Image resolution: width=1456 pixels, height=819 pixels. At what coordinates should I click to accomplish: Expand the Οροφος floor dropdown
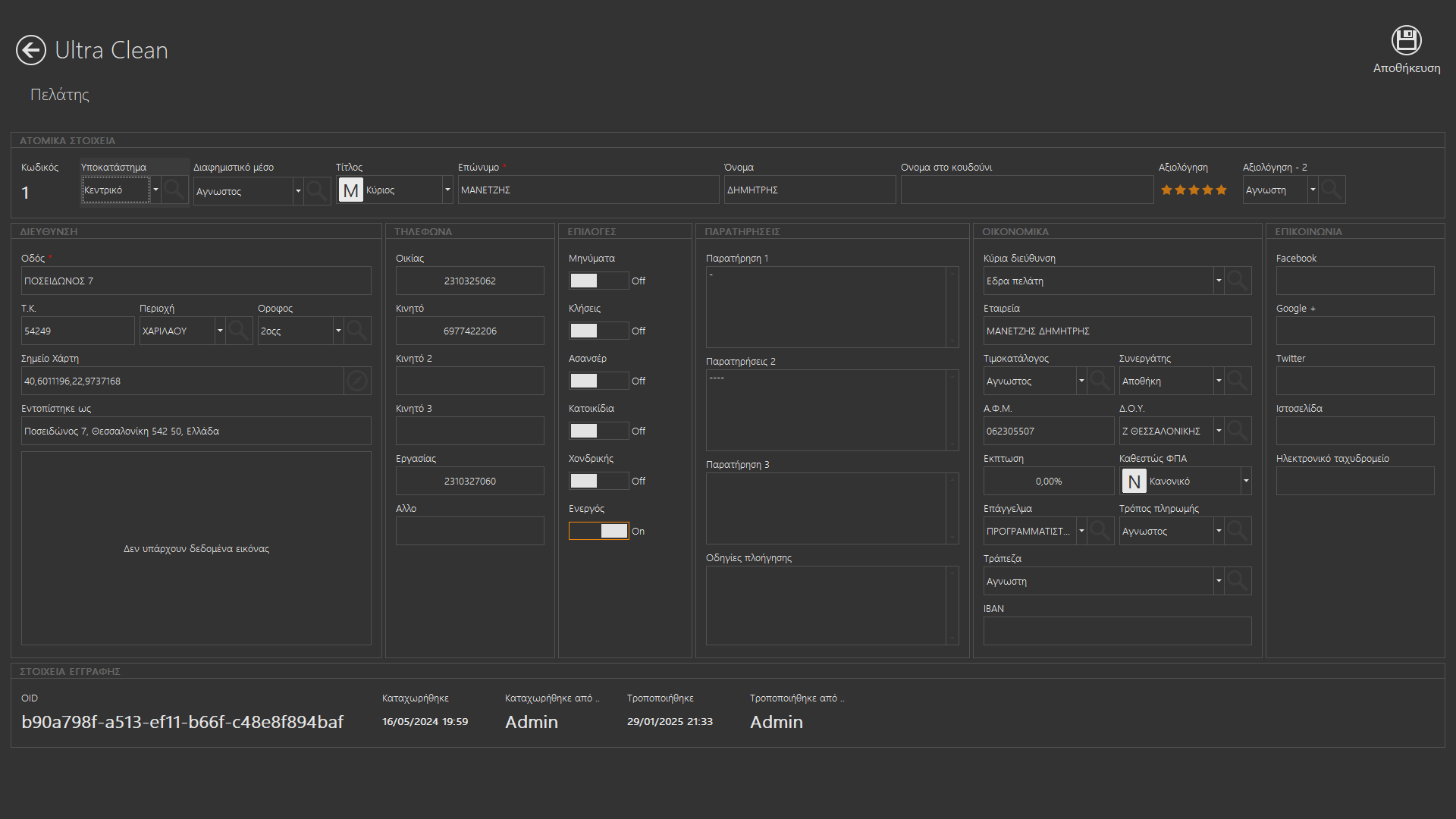coord(338,331)
